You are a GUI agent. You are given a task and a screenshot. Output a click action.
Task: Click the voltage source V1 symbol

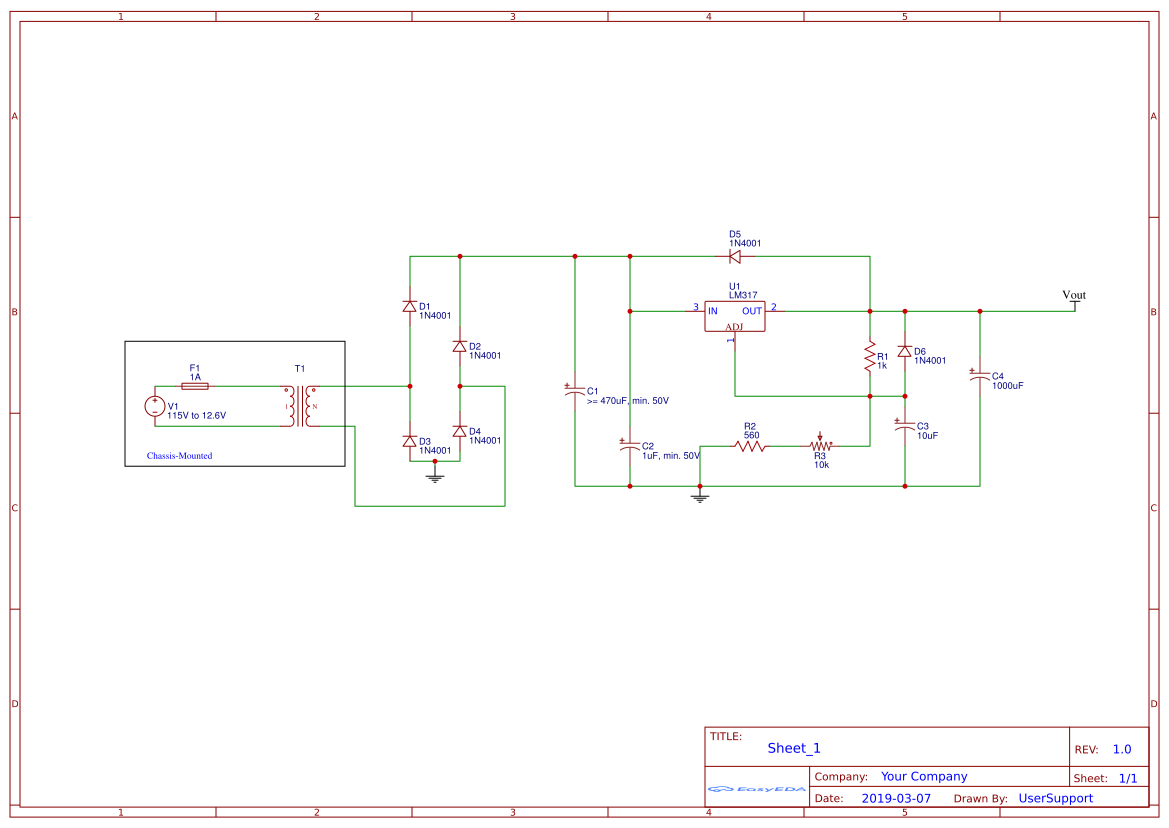coord(155,406)
